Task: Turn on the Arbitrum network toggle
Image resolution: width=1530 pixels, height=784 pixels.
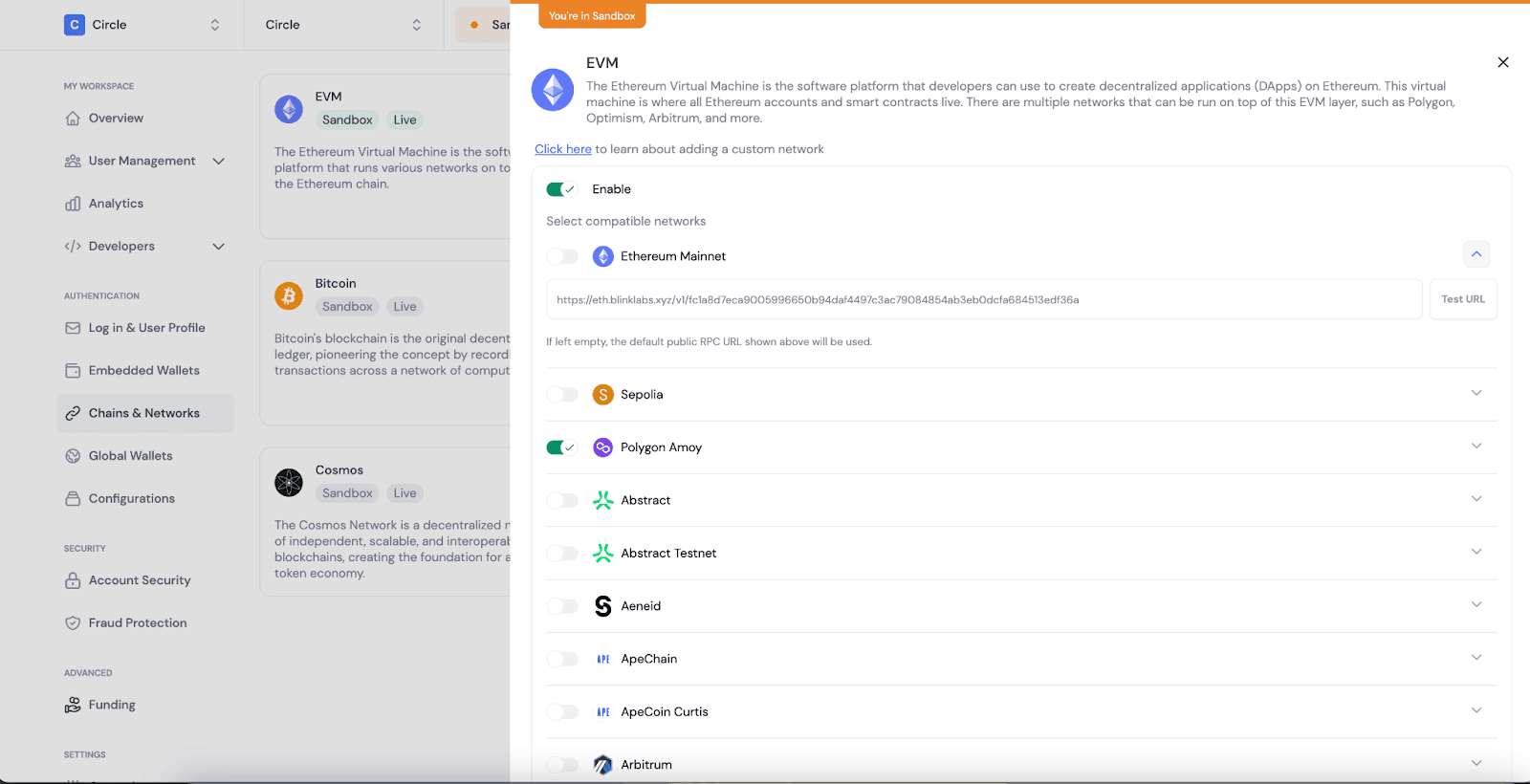Action: (562, 765)
